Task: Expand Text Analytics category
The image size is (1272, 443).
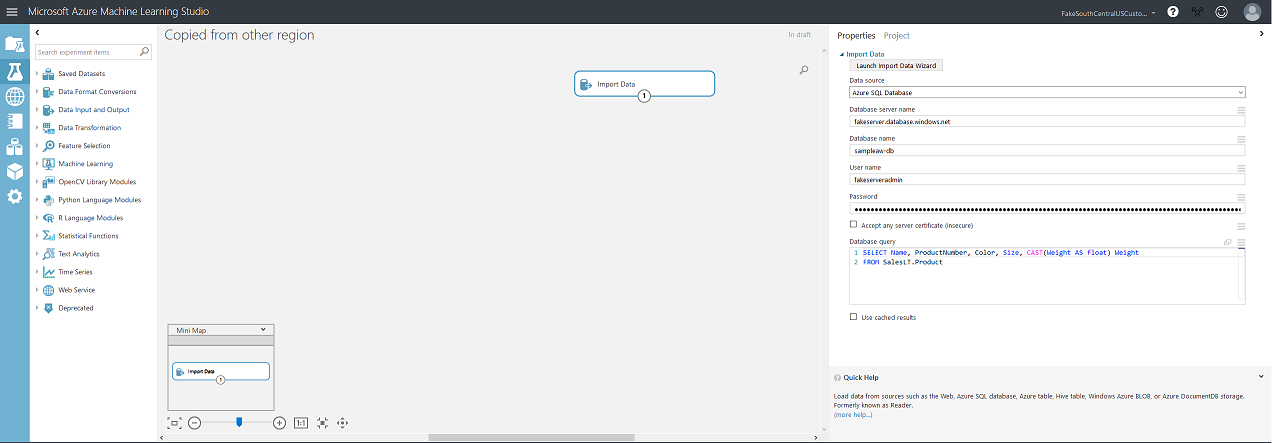Action: pos(37,254)
